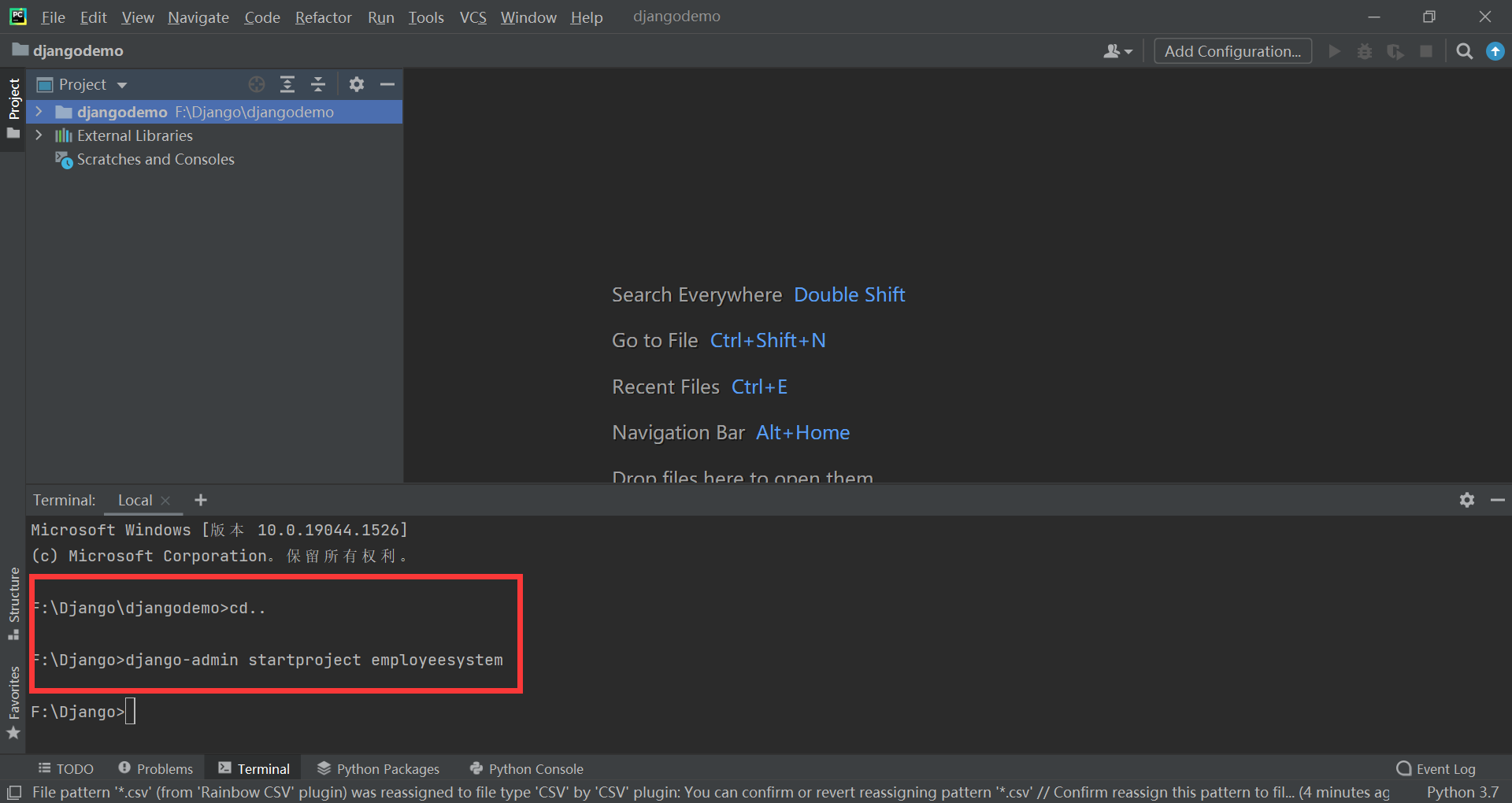The image size is (1512, 803).
Task: Open the Project view dropdown
Action: click(82, 84)
